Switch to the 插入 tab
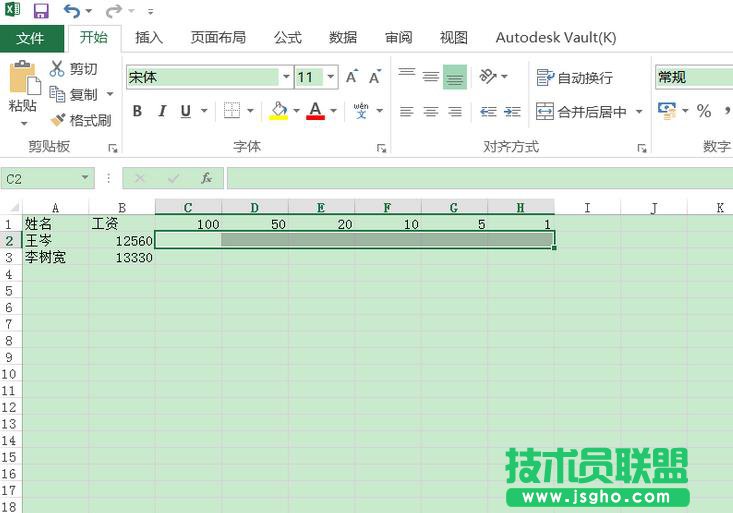This screenshot has width=733, height=513. 149,37
